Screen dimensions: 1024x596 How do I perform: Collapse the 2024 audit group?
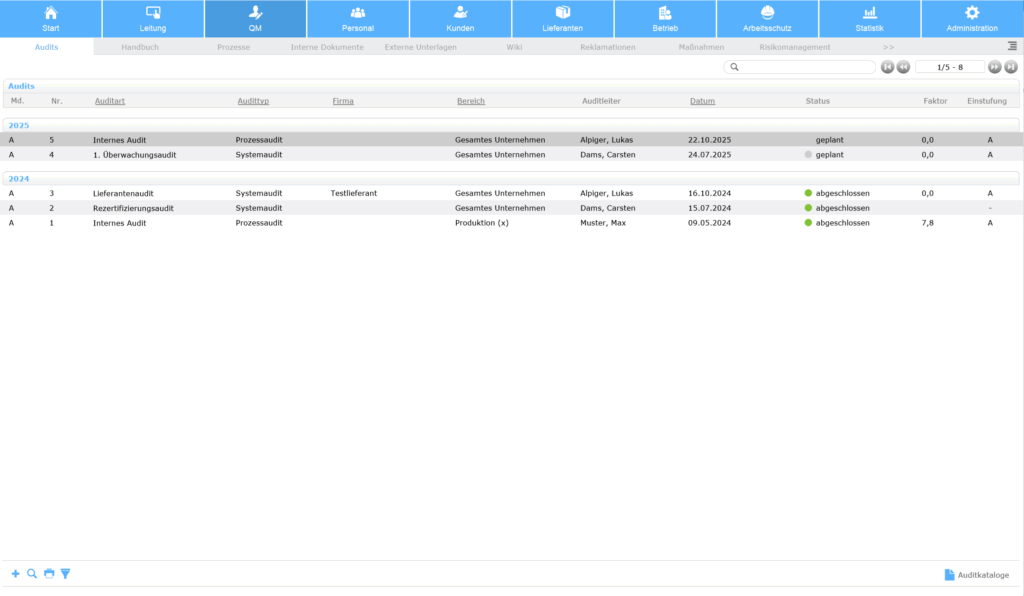click(x=19, y=178)
